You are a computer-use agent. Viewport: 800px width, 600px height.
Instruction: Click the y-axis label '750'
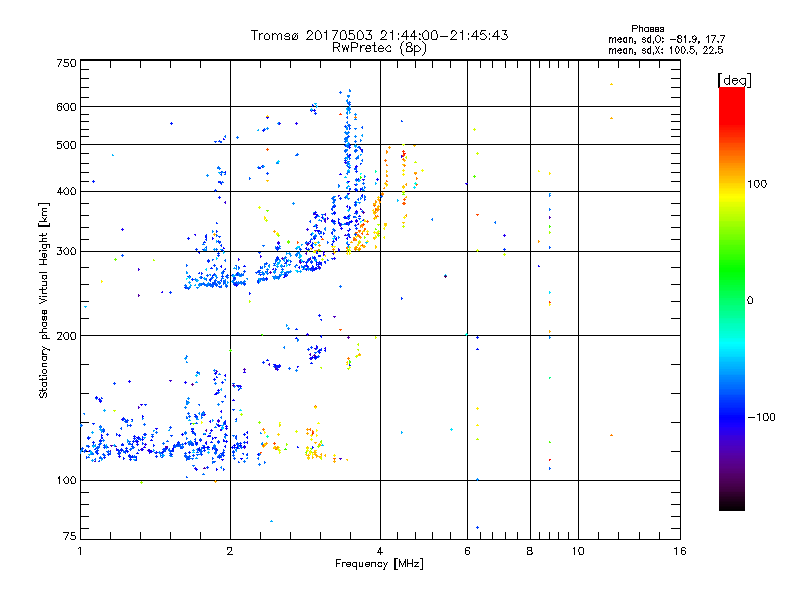click(x=66, y=63)
